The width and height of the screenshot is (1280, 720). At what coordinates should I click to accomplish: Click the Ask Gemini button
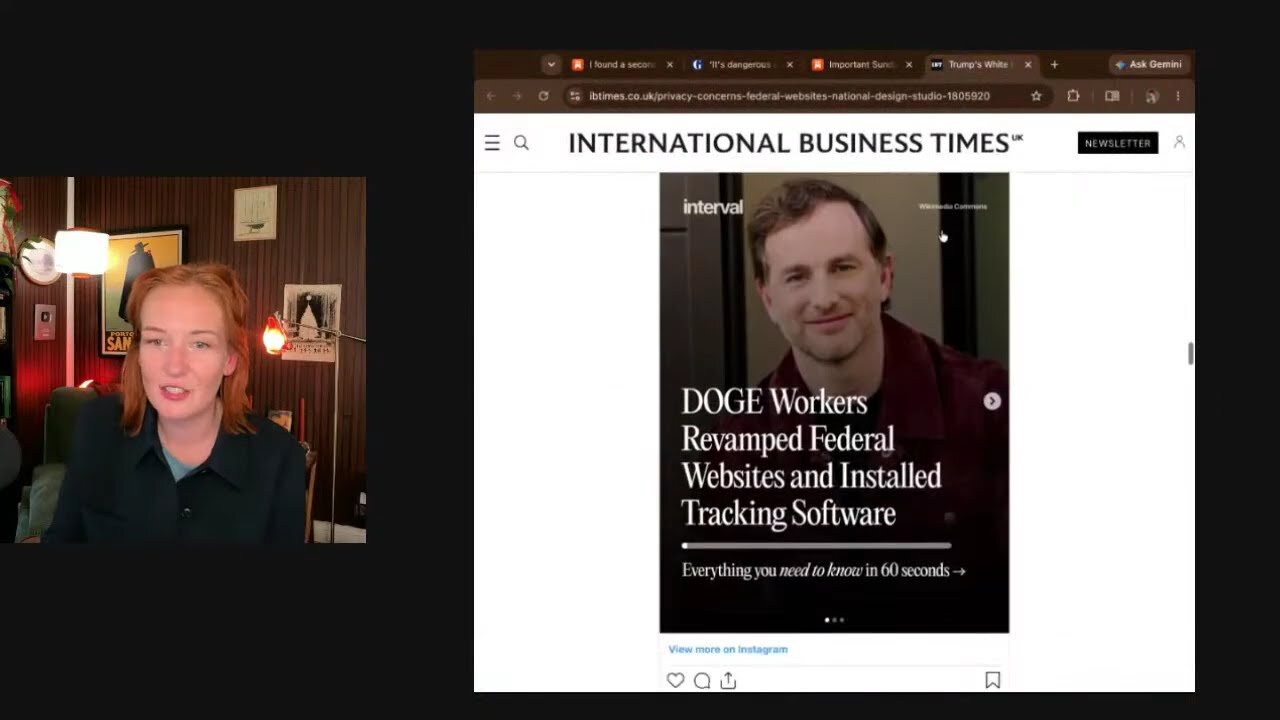click(x=1149, y=64)
